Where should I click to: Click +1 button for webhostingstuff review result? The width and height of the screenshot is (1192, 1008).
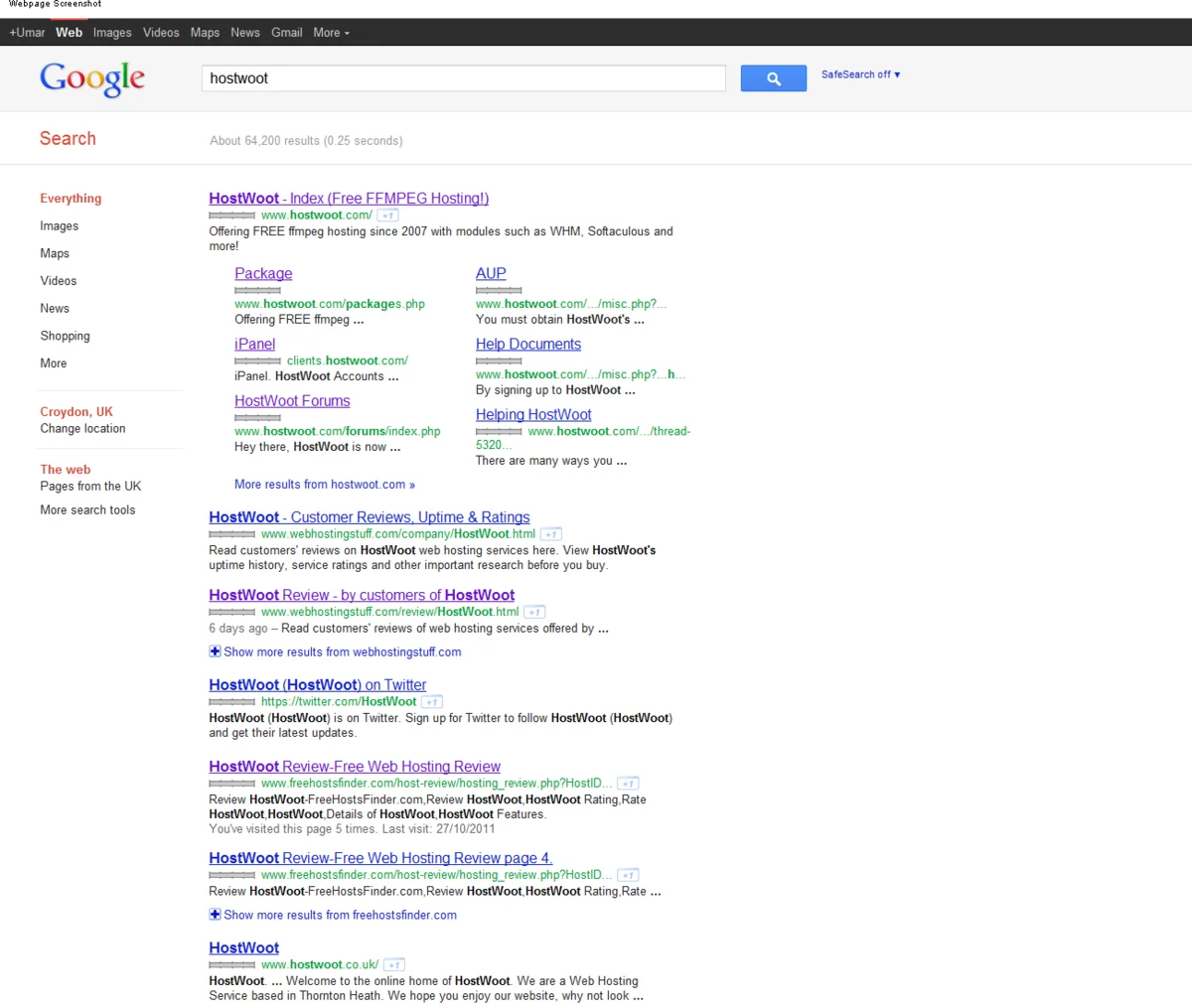click(534, 613)
